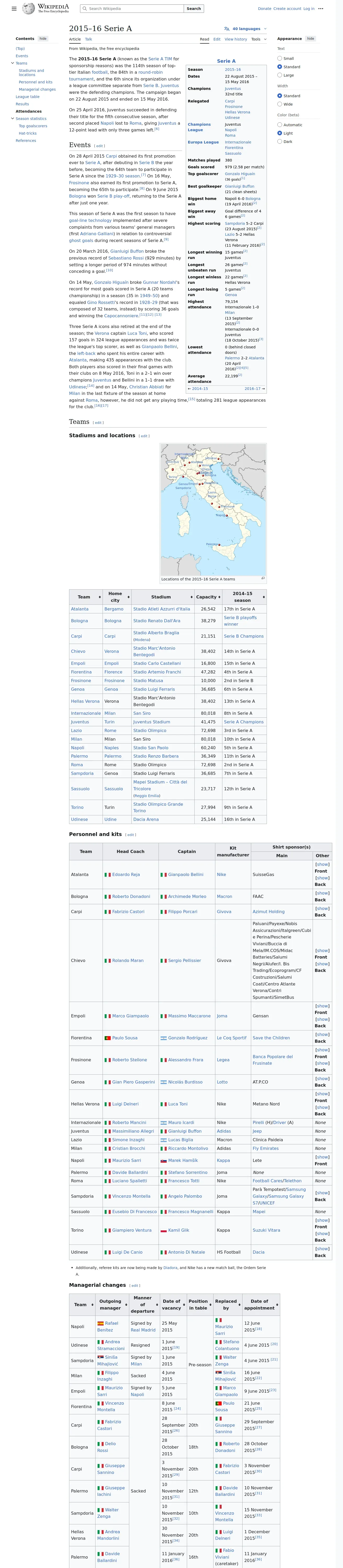
Task: Open the Juventus Stadium link
Action: (x=152, y=722)
